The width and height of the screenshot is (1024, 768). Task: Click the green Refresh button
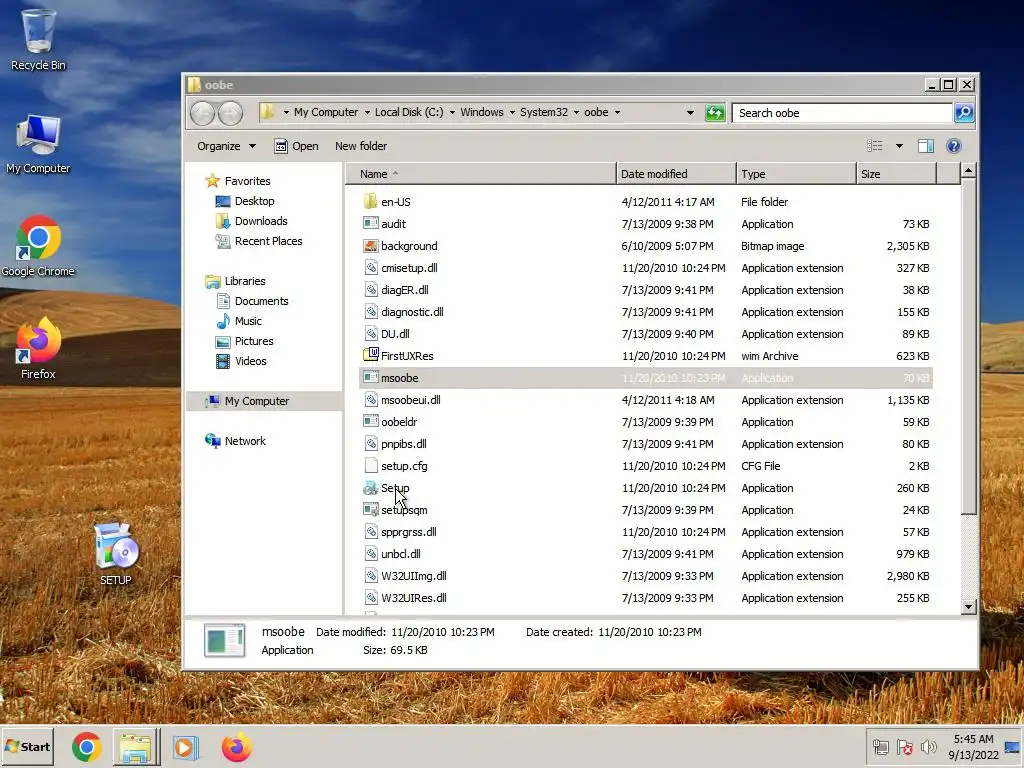click(715, 113)
